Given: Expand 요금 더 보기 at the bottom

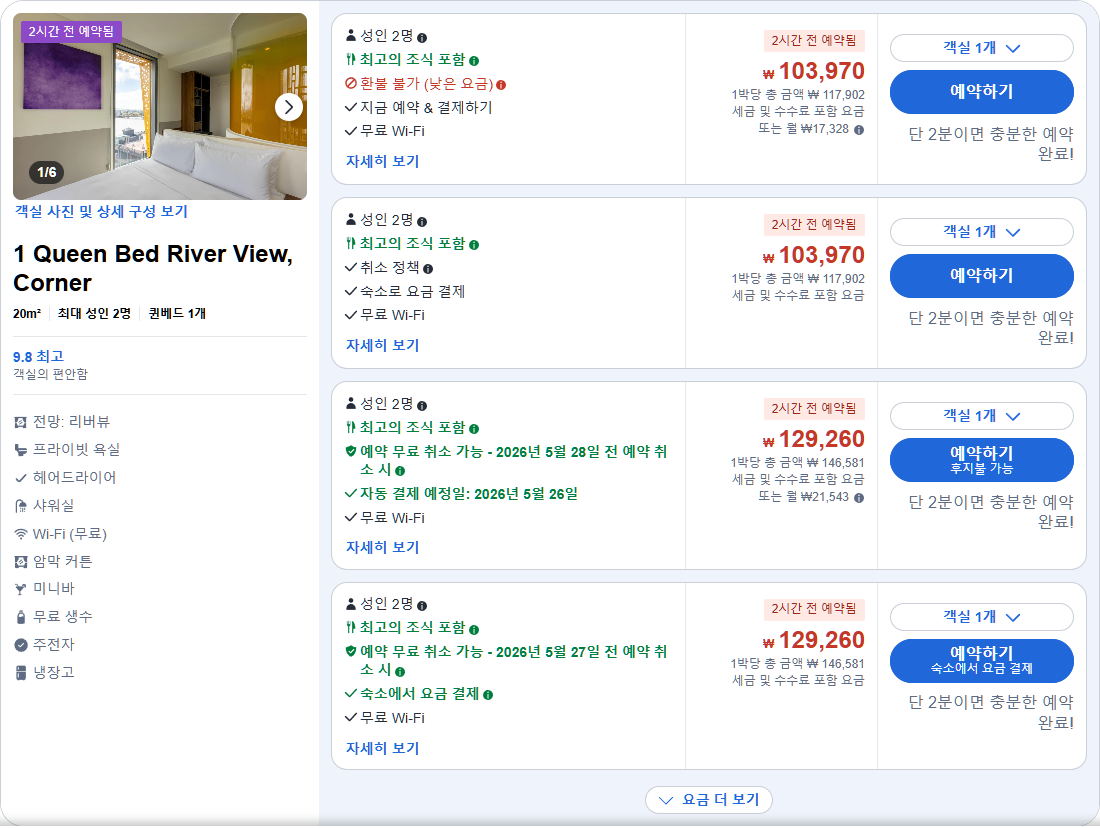Looking at the screenshot, I should [x=709, y=800].
